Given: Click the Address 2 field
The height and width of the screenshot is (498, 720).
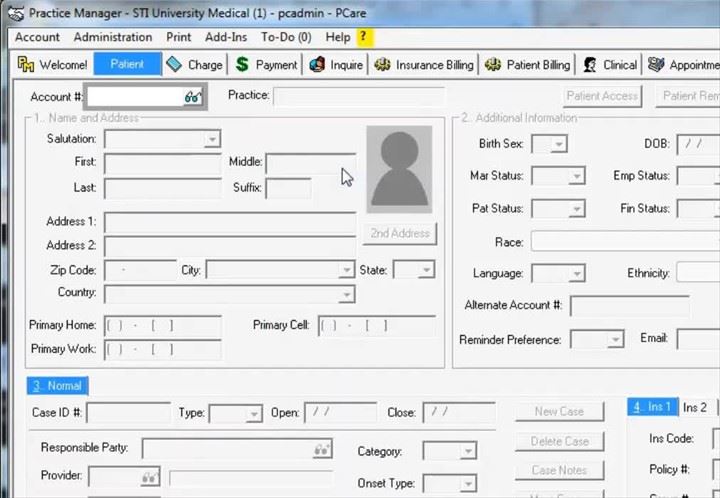Looking at the screenshot, I should [230, 246].
